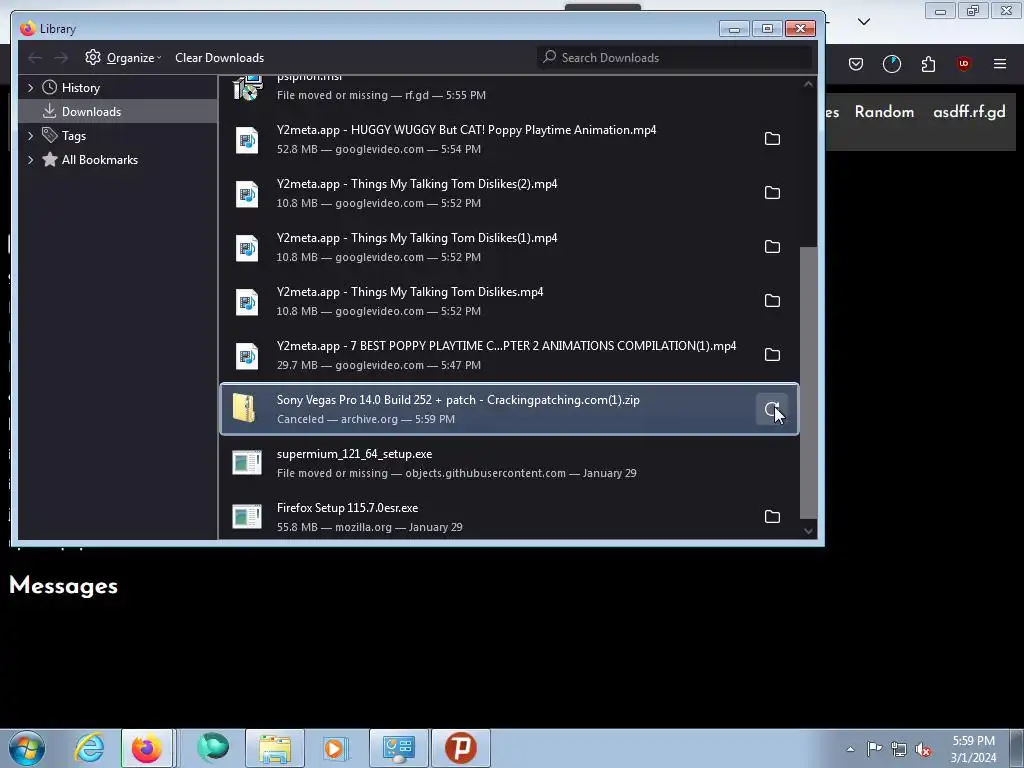
Task: Click the supermium setup file icon
Action: [247, 462]
